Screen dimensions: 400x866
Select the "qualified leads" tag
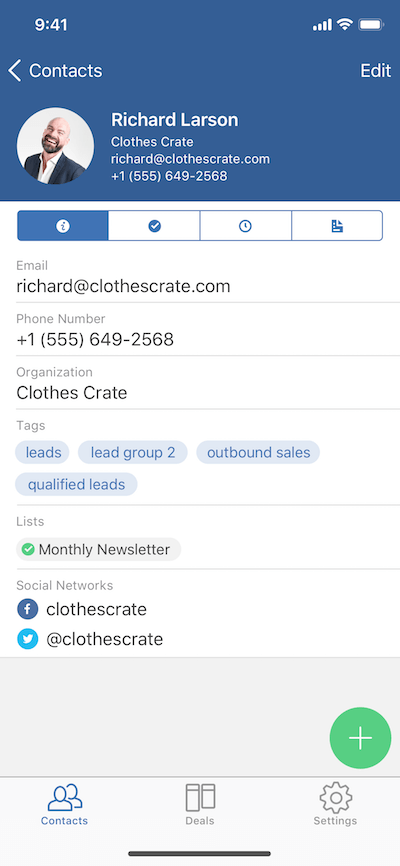pyautogui.click(x=76, y=484)
